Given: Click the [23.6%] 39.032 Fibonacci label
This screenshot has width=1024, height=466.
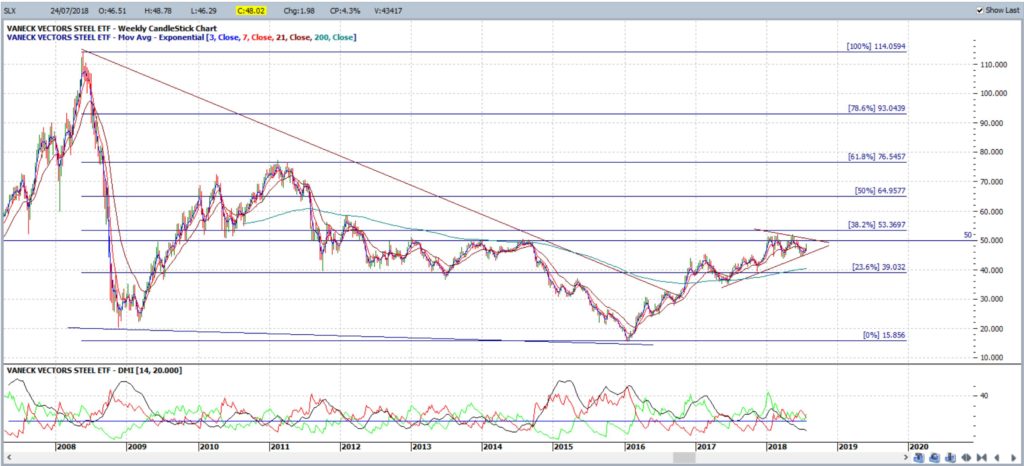Looking at the screenshot, I should [x=878, y=267].
